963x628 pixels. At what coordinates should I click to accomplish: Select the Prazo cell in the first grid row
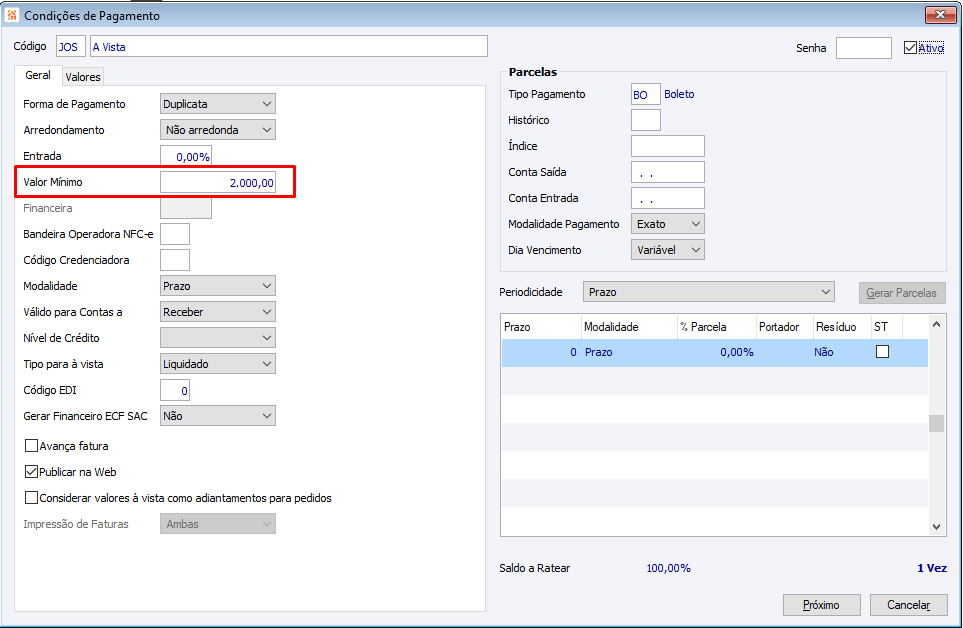(x=541, y=352)
